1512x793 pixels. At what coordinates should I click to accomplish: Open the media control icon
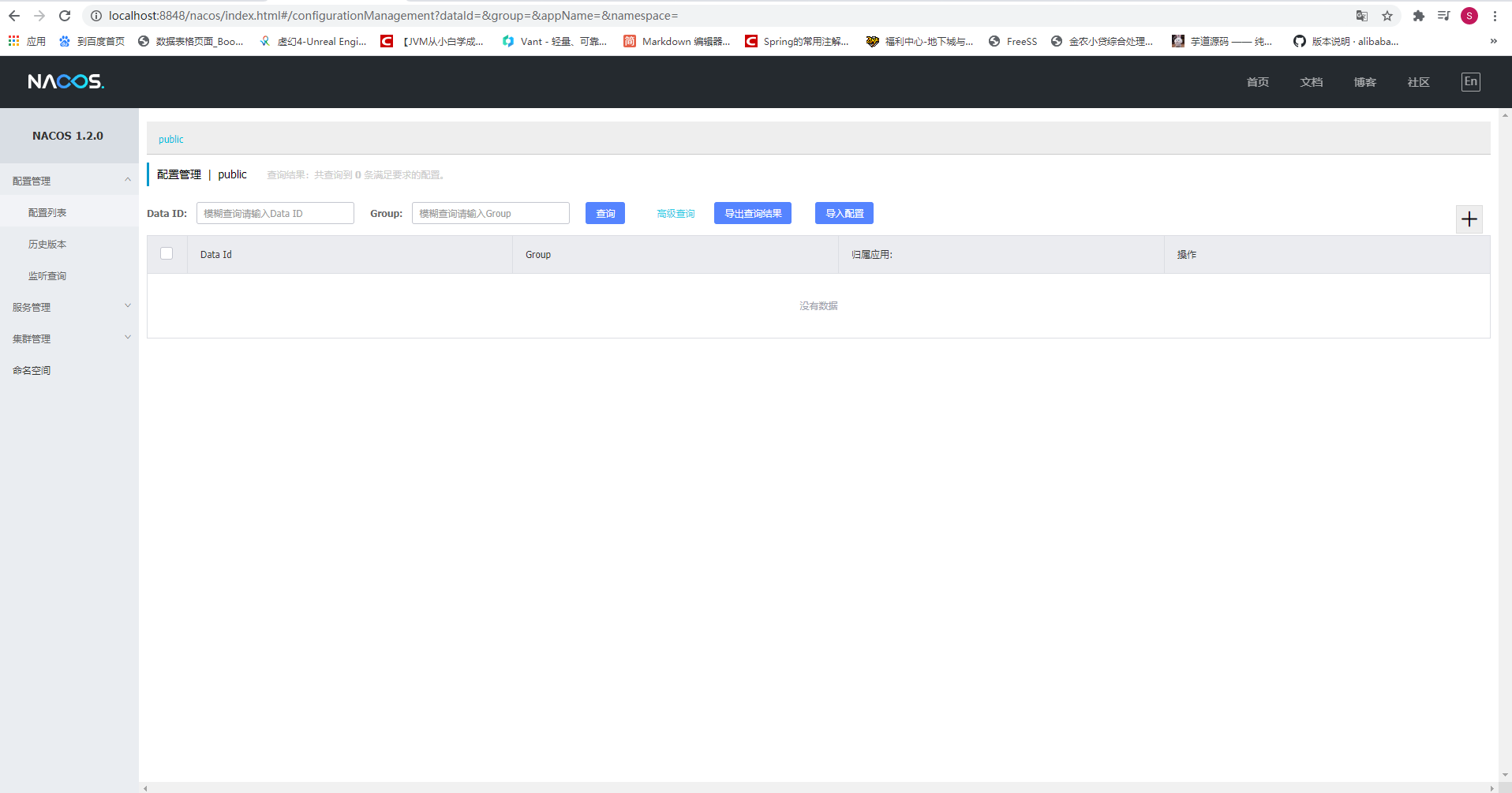1444,16
